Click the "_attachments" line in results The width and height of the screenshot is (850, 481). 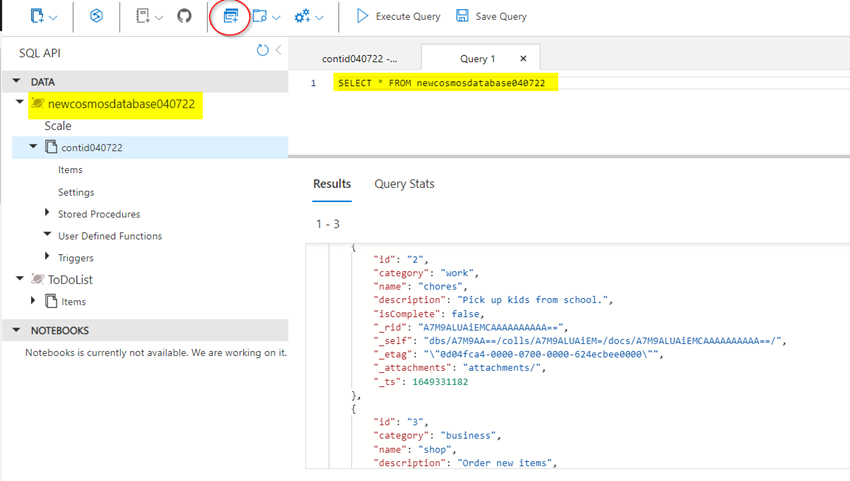pos(459,368)
